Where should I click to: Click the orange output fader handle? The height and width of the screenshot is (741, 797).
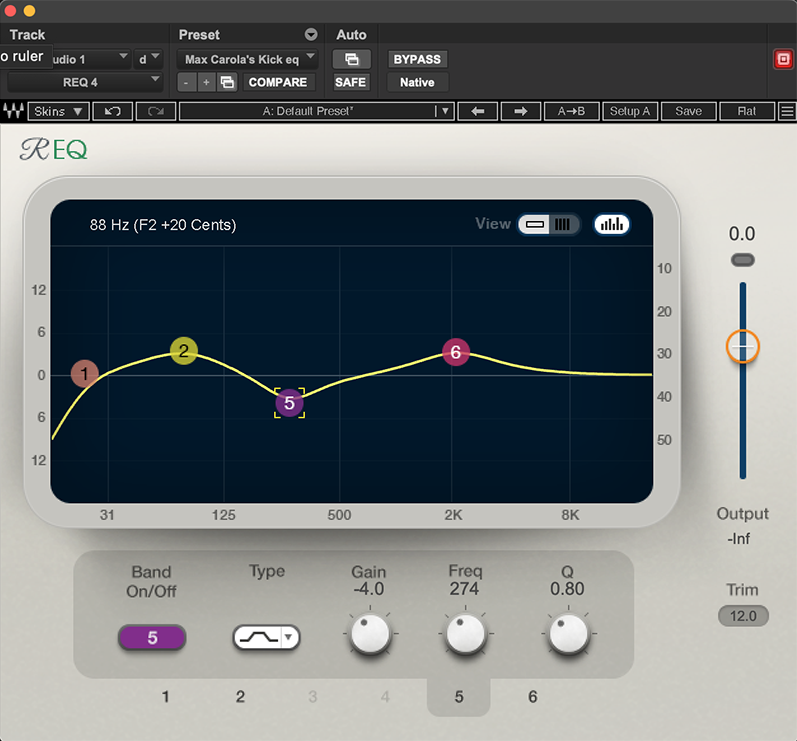point(742,346)
